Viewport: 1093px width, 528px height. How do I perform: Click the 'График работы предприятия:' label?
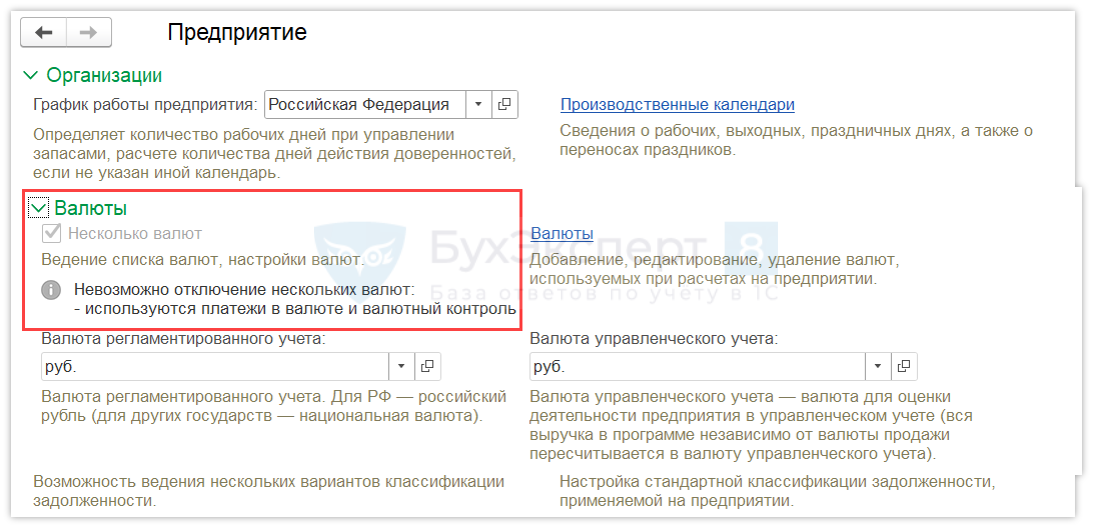(x=146, y=105)
